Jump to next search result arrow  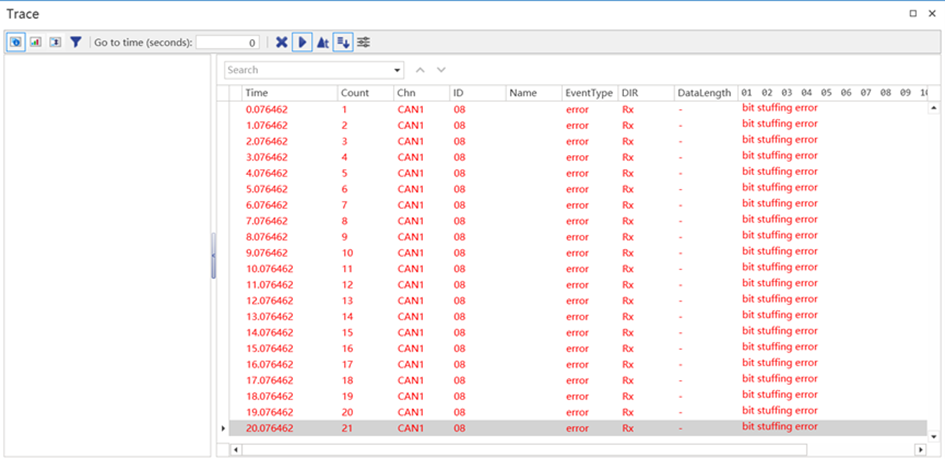(441, 70)
